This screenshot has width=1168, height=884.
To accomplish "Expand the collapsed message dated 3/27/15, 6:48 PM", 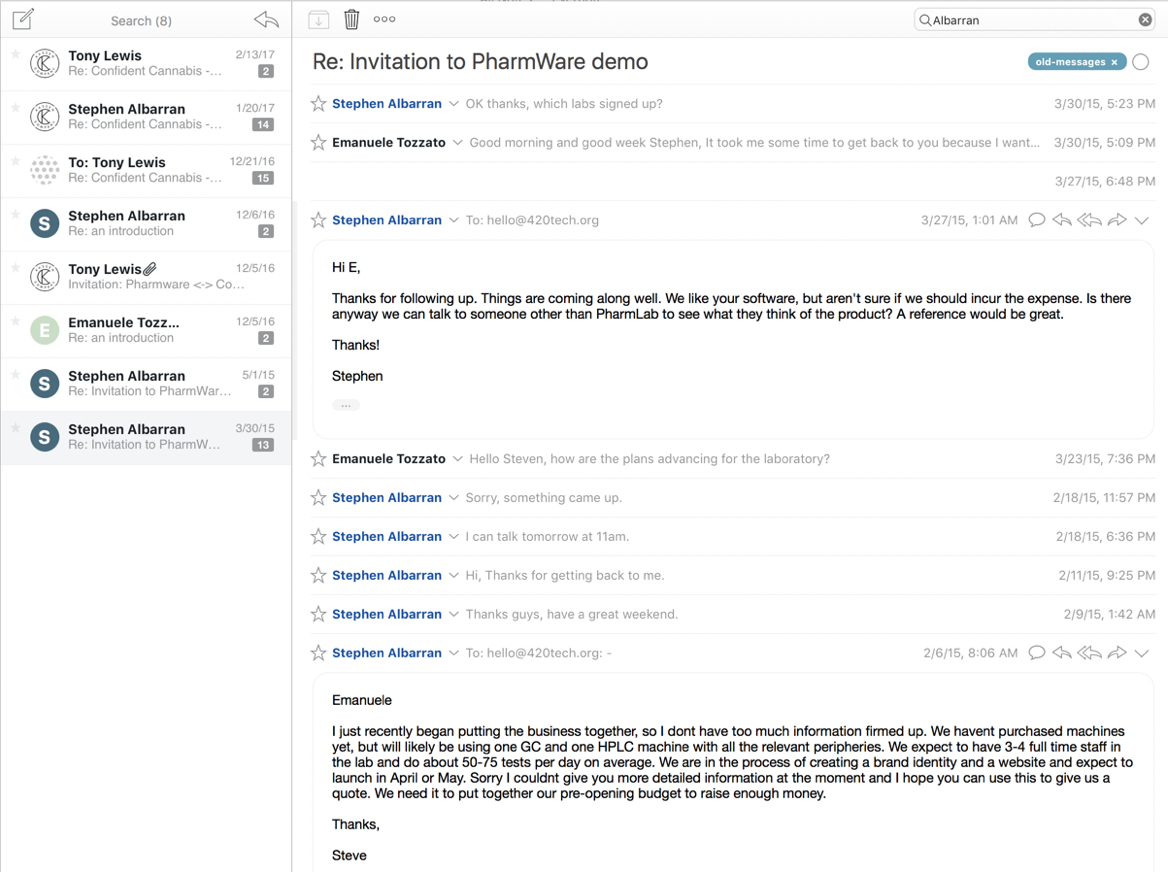I will [733, 181].
